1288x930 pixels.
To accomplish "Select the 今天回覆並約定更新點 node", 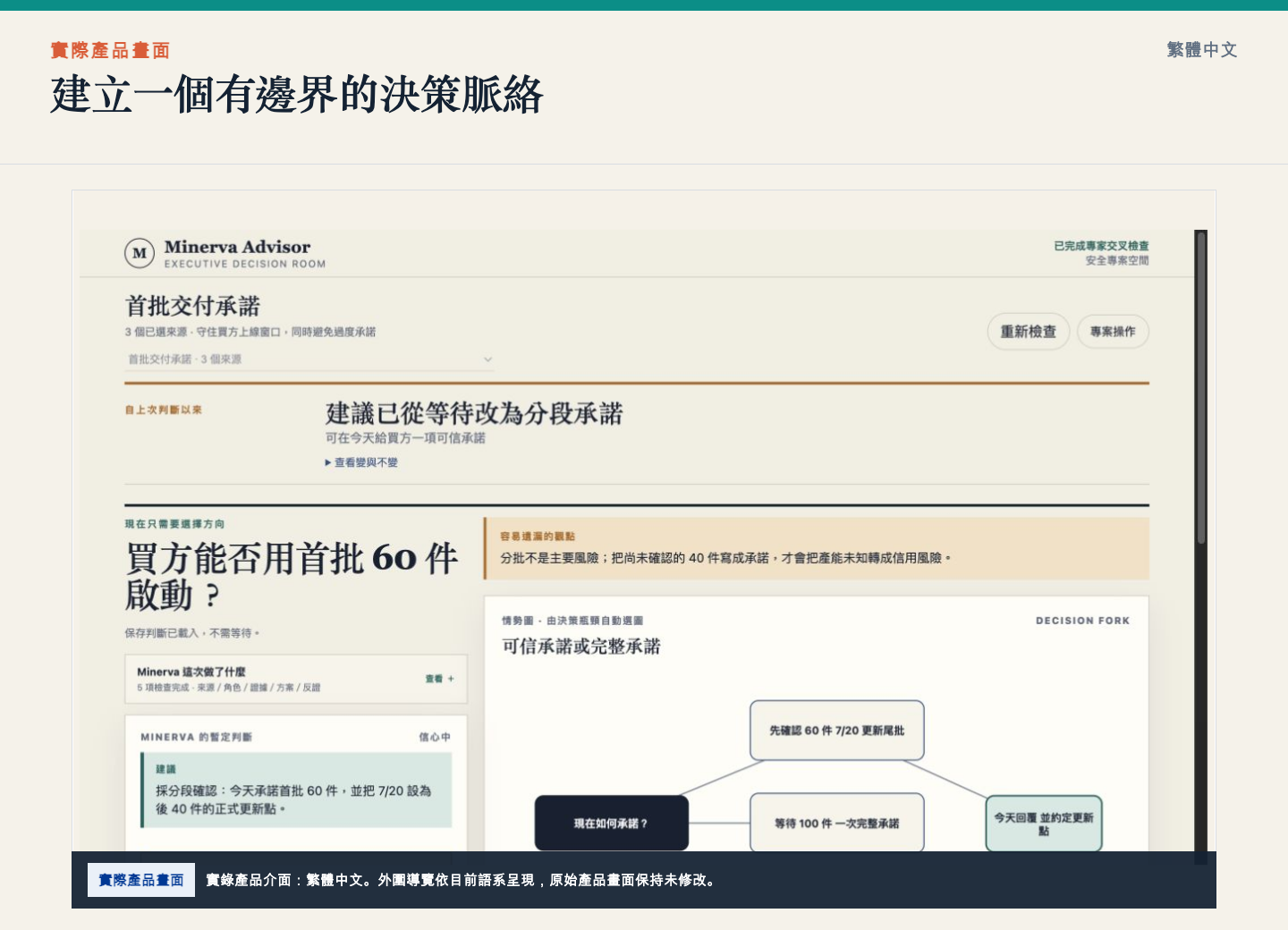I will (x=1044, y=824).
